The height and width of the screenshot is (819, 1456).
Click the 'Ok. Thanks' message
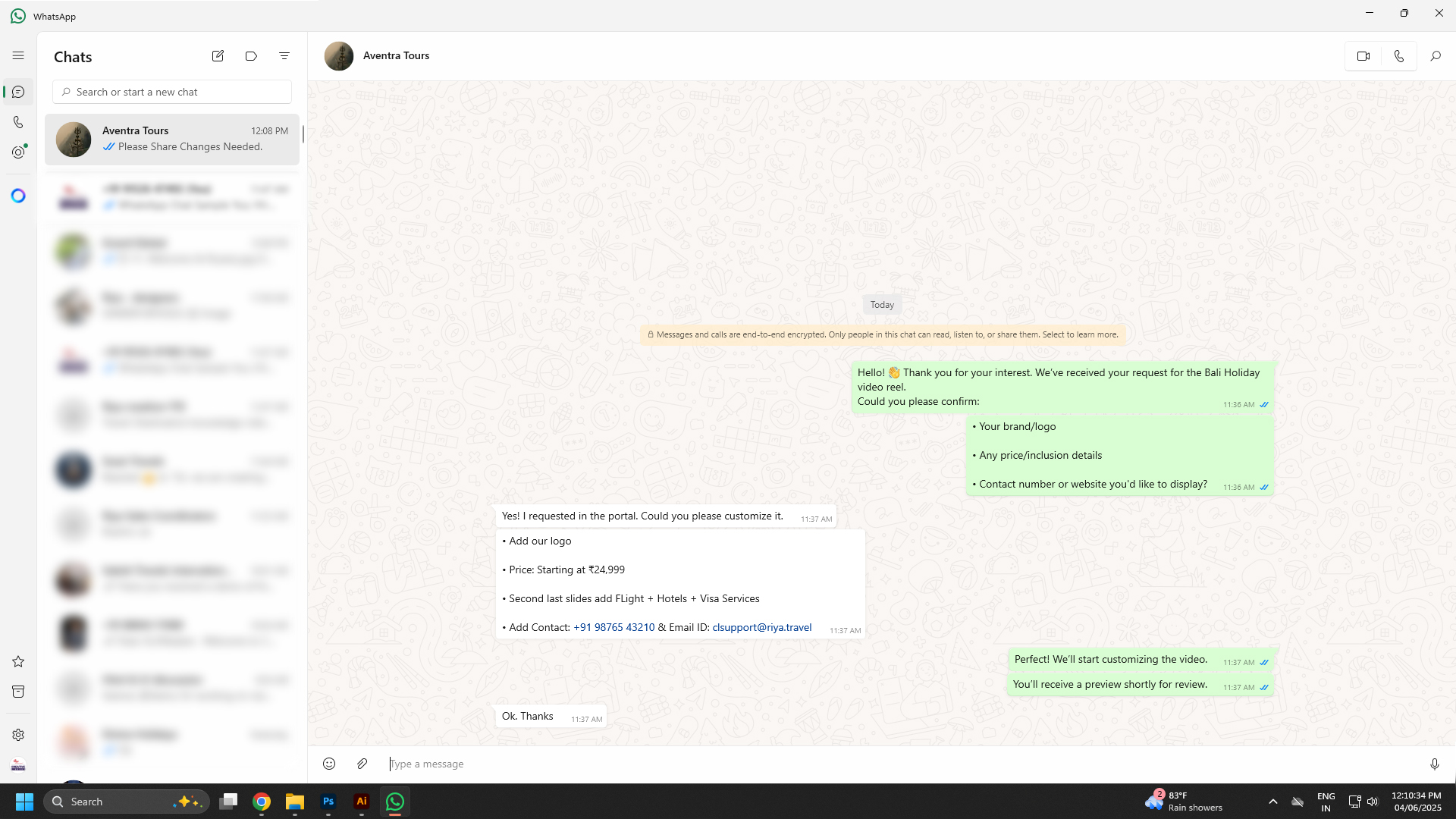point(551,717)
